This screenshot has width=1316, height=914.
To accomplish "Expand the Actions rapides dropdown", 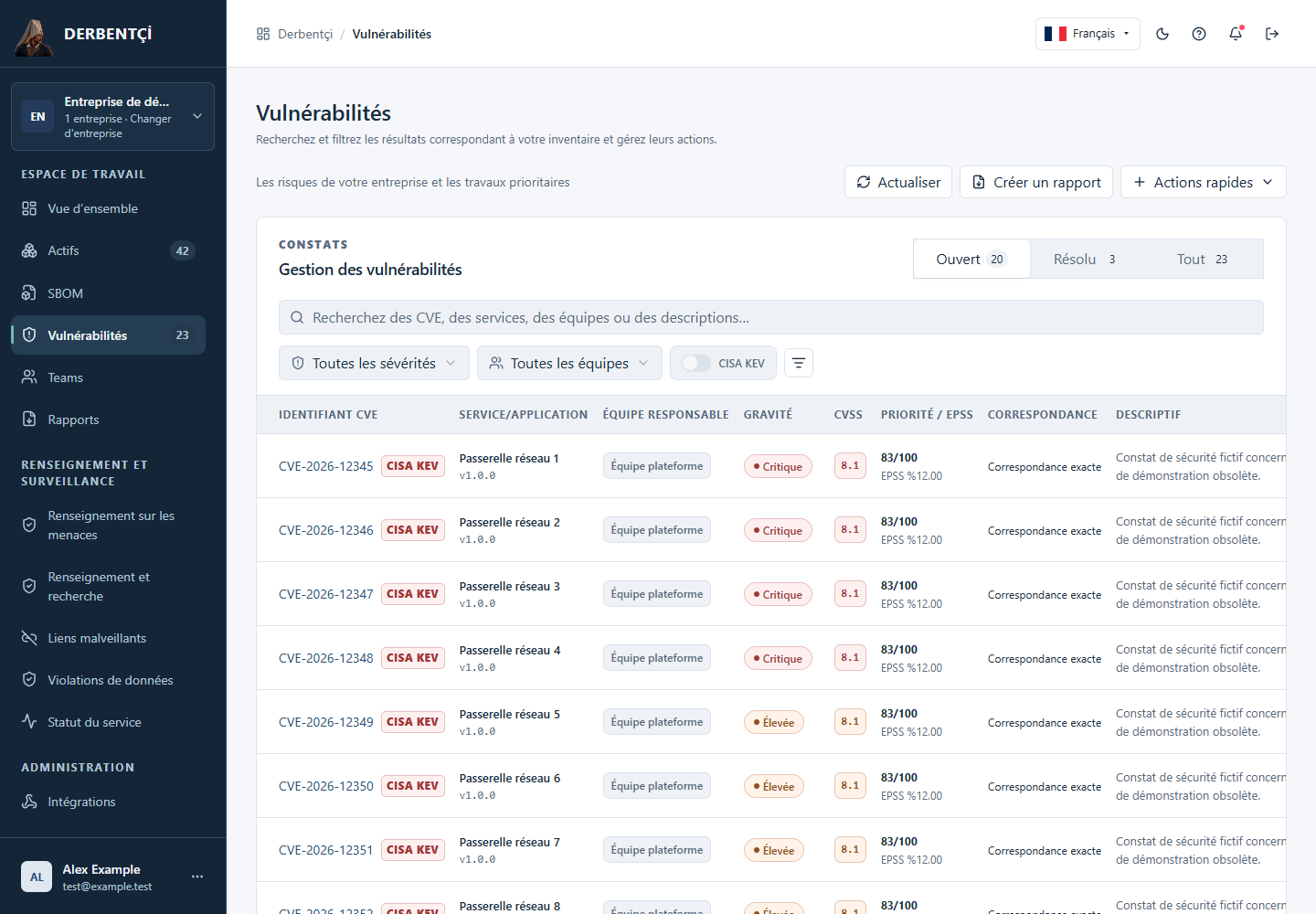I will point(1203,182).
